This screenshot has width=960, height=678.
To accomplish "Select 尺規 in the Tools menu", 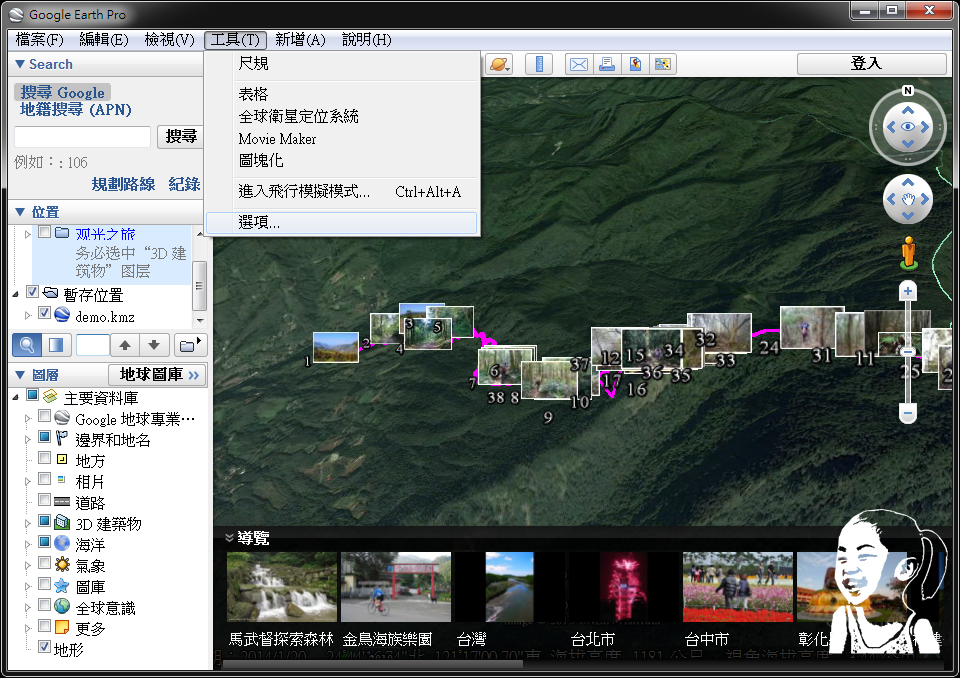I will pyautogui.click(x=342, y=63).
